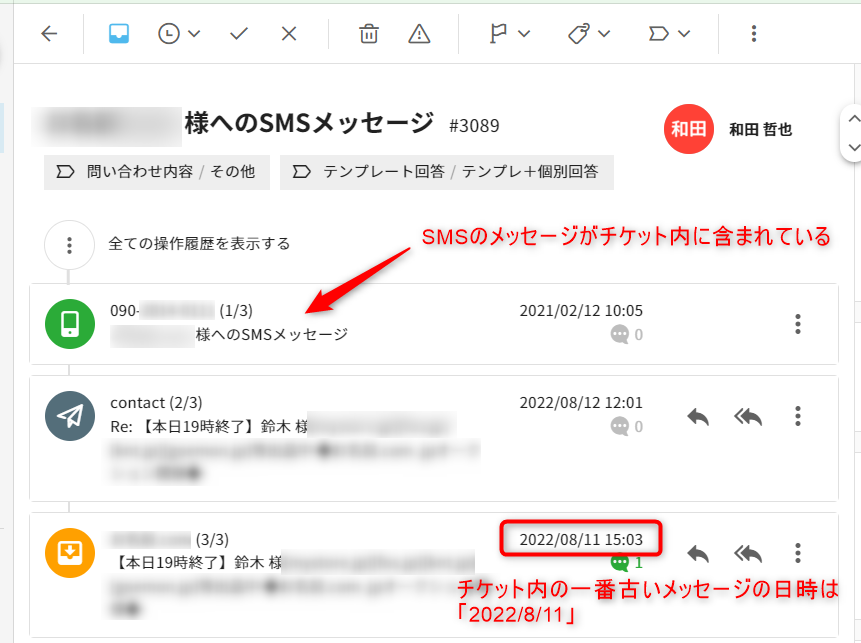Screen dimensions: 861x643
Task: Mark as spam with warning triangle
Action: [x=419, y=33]
